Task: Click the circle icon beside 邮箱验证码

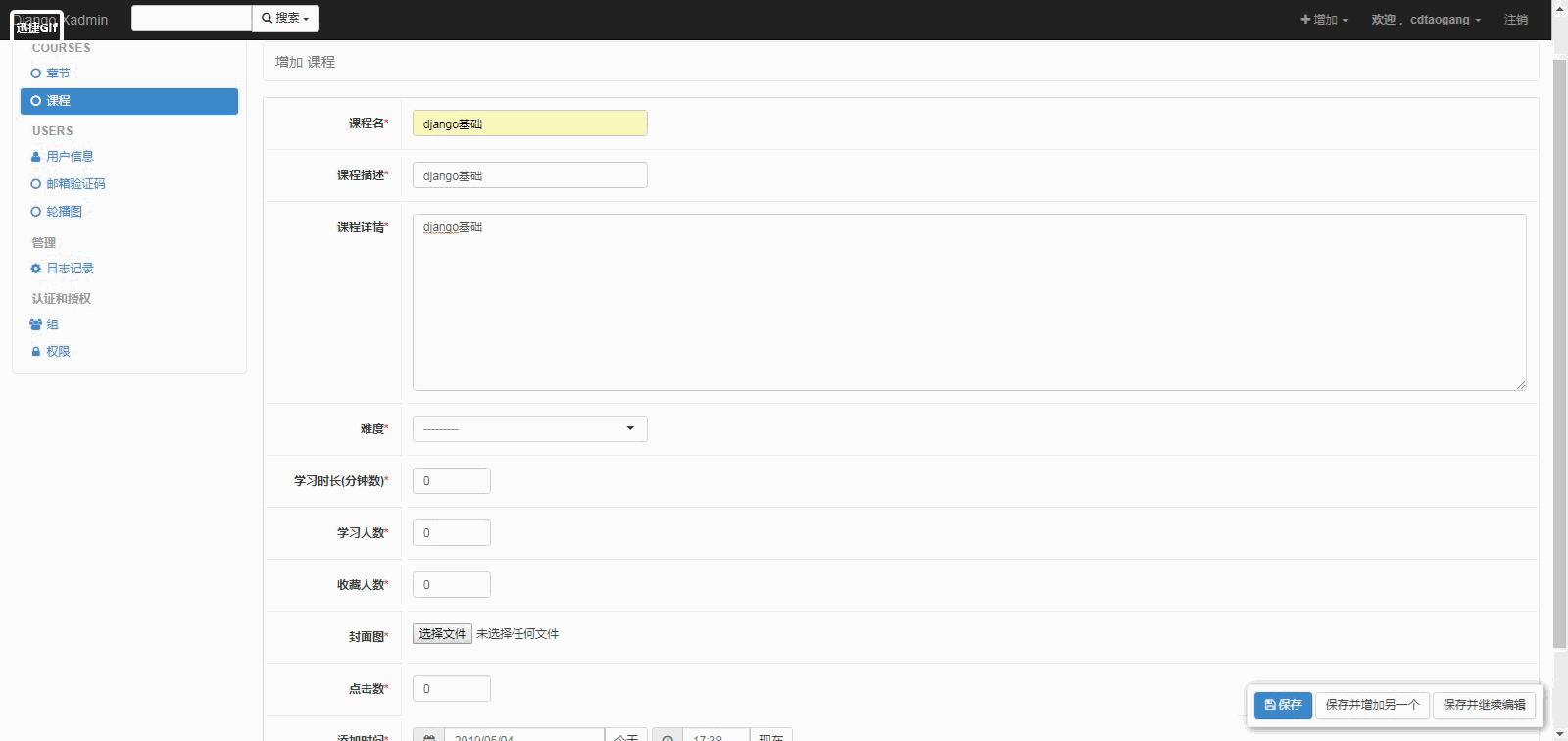Action: click(x=36, y=184)
